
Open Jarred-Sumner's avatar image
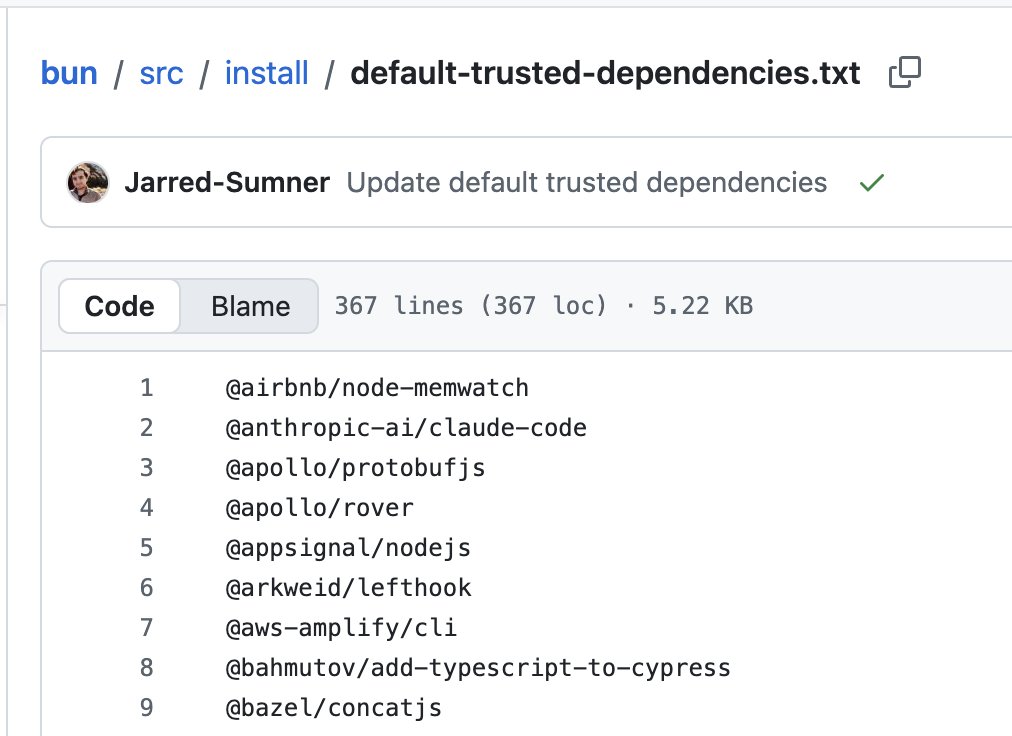(88, 183)
